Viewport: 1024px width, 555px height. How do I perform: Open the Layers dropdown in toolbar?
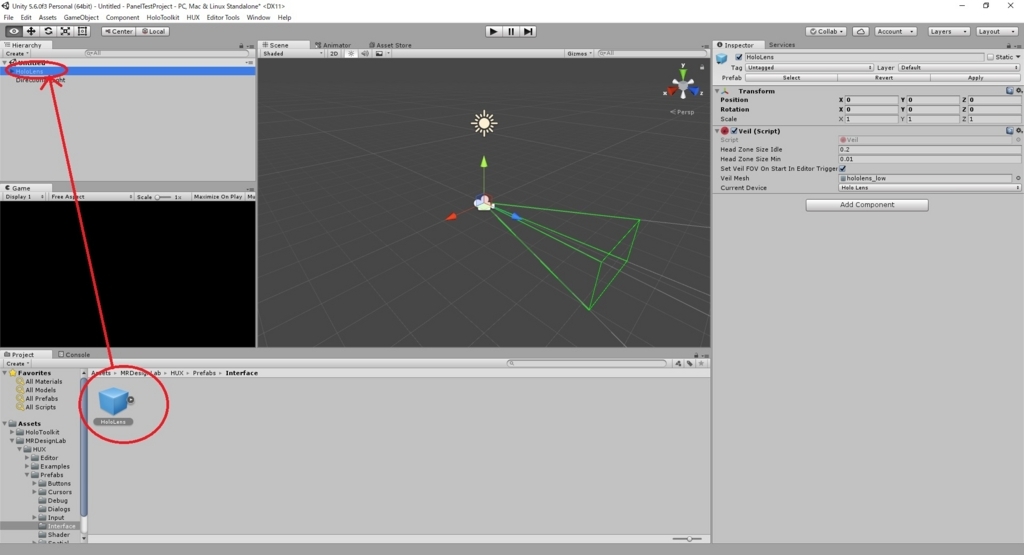tap(948, 31)
